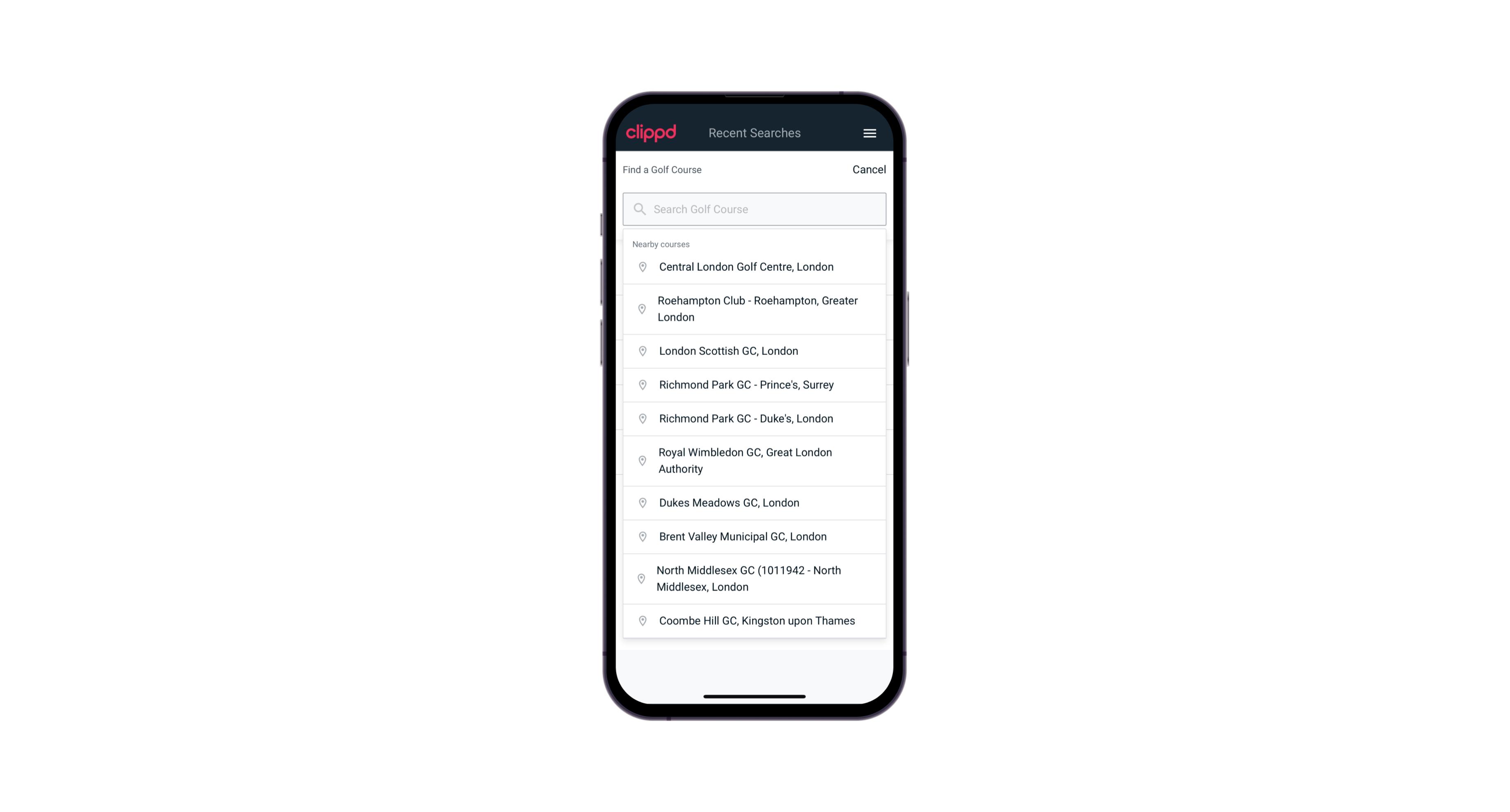Select Roehampton Club Greater London entry
The width and height of the screenshot is (1510, 812).
point(755,309)
